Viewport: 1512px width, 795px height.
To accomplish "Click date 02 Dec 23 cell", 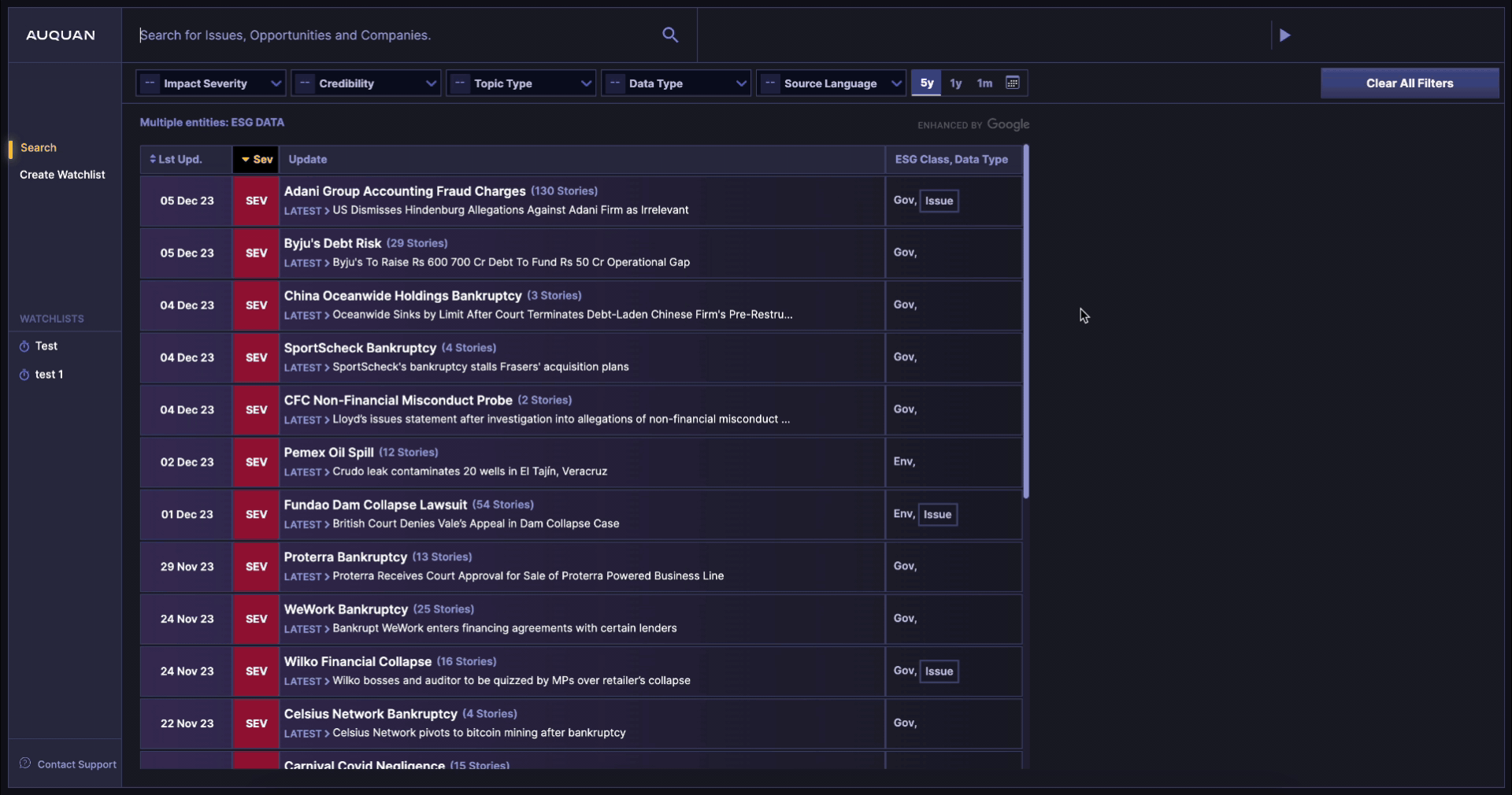I will pos(187,462).
